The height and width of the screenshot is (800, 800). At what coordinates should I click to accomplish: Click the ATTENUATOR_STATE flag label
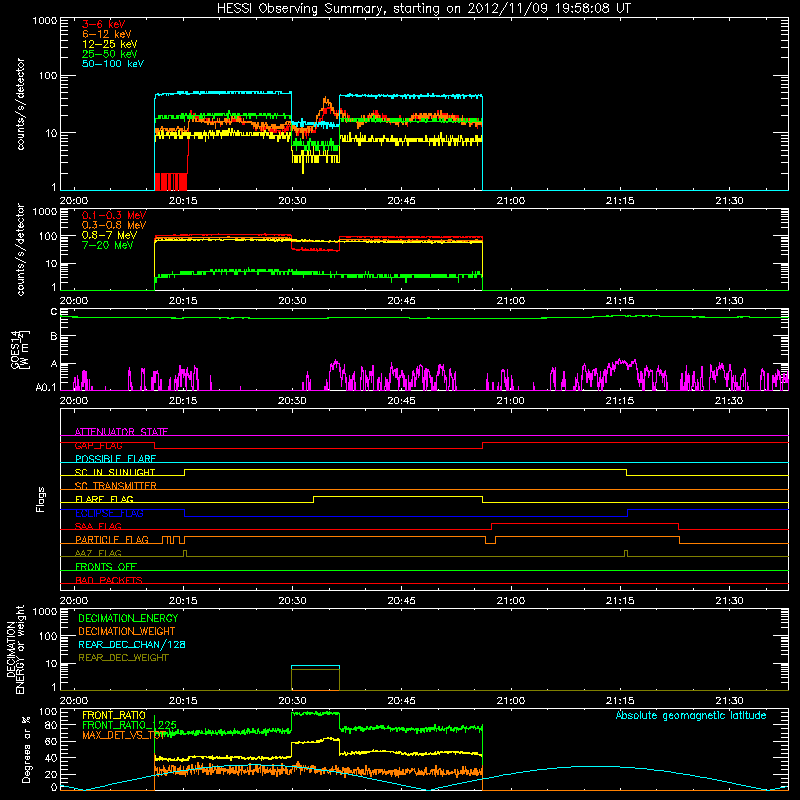click(x=121, y=432)
